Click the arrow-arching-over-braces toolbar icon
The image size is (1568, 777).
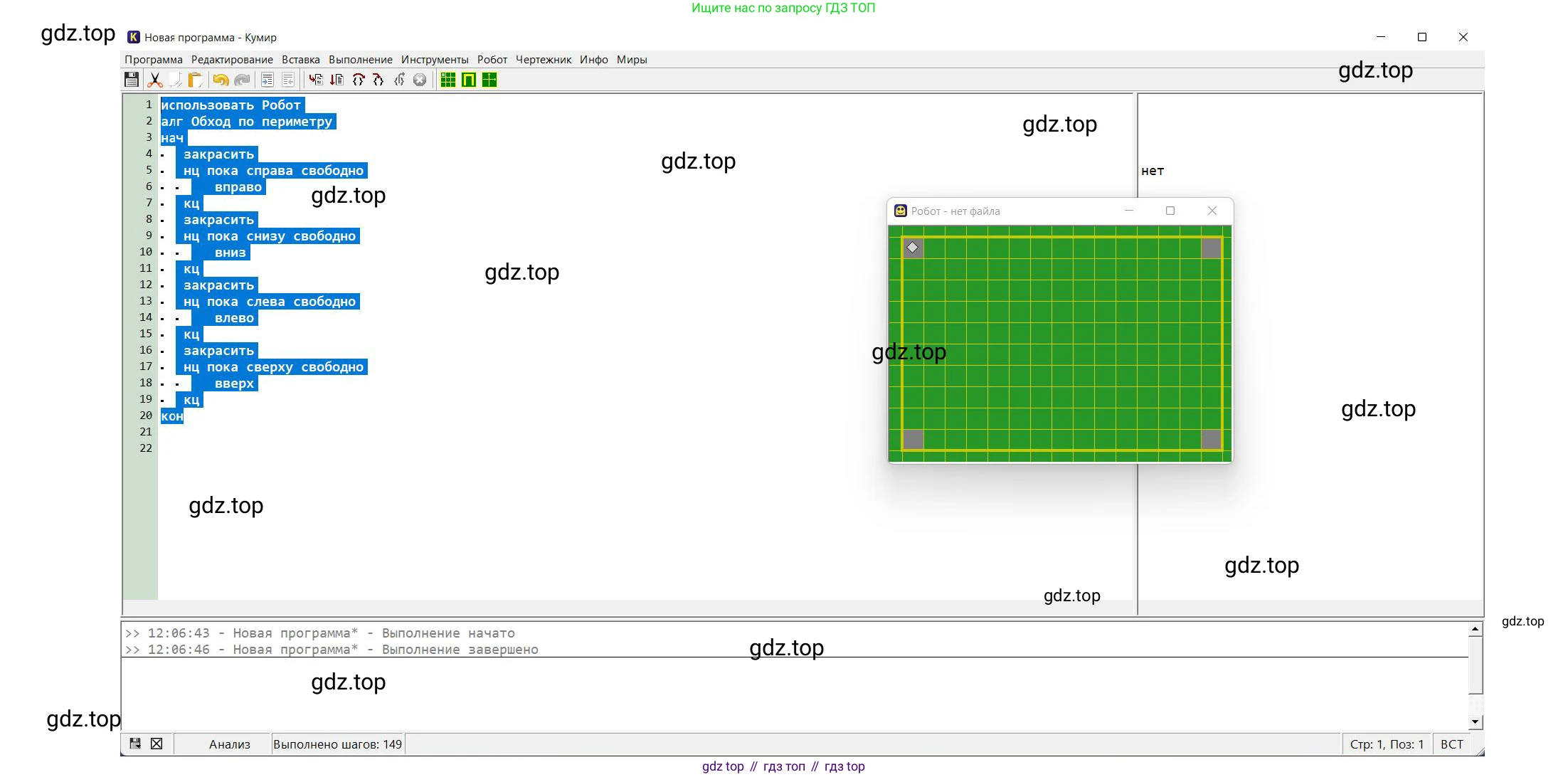coord(358,80)
